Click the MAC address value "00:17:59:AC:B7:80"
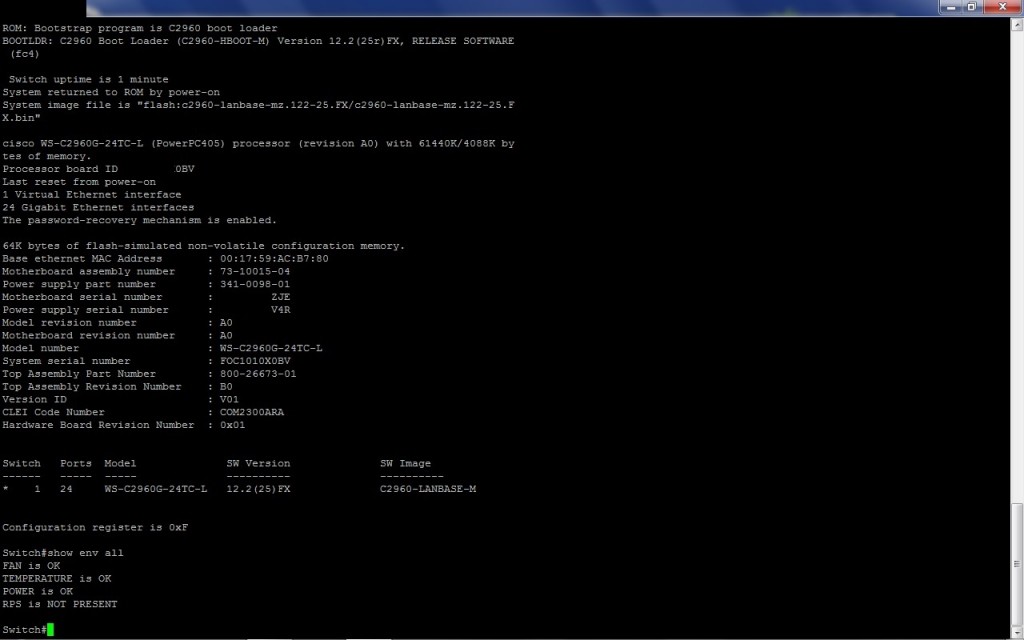1024x640 pixels. [274, 259]
